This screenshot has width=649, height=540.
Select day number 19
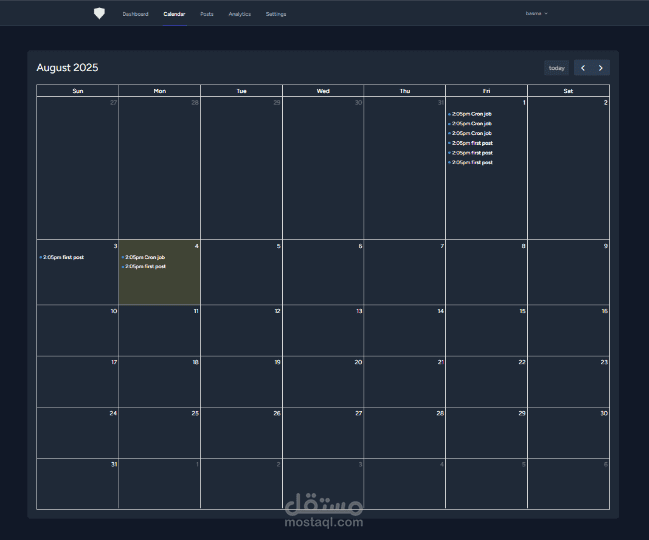tap(277, 362)
